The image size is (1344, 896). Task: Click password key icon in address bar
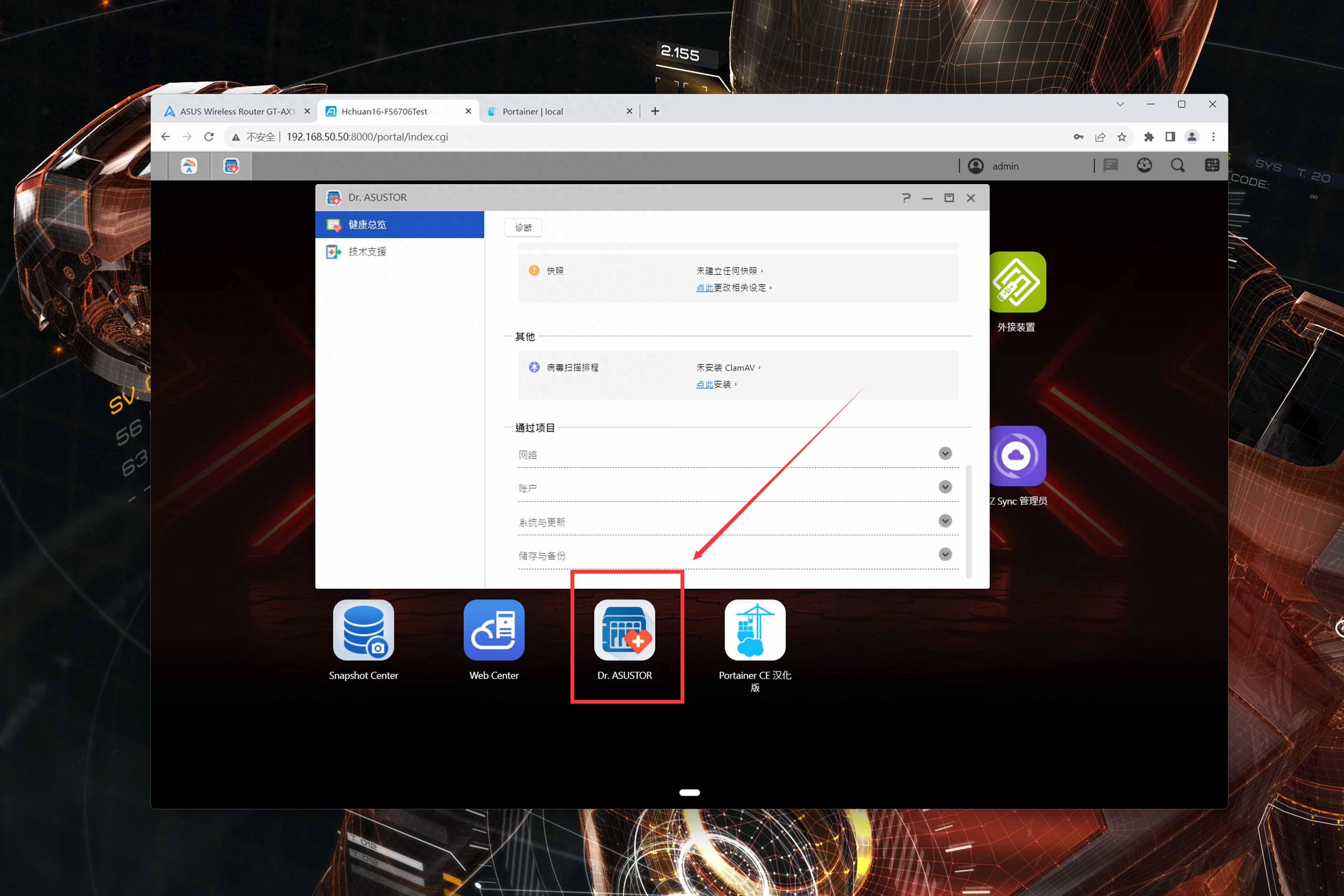pyautogui.click(x=1078, y=137)
